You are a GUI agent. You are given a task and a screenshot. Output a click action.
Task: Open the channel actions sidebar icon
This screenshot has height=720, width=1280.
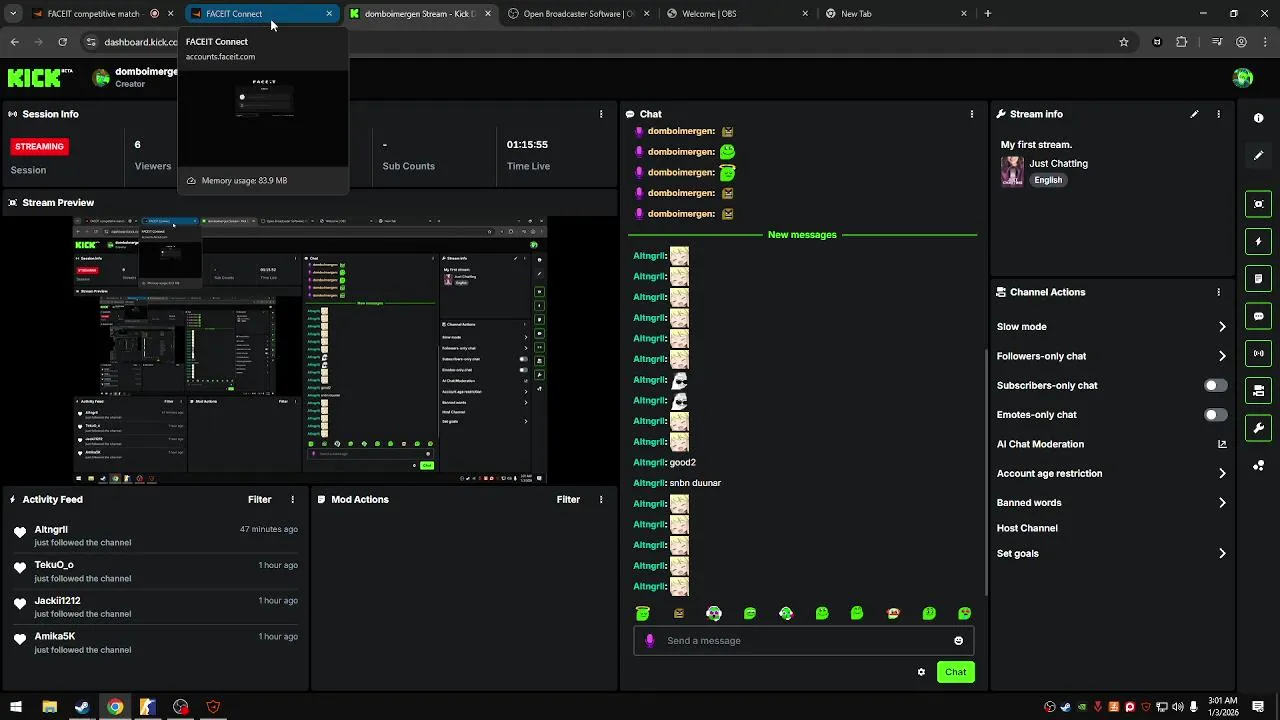click(1258, 390)
